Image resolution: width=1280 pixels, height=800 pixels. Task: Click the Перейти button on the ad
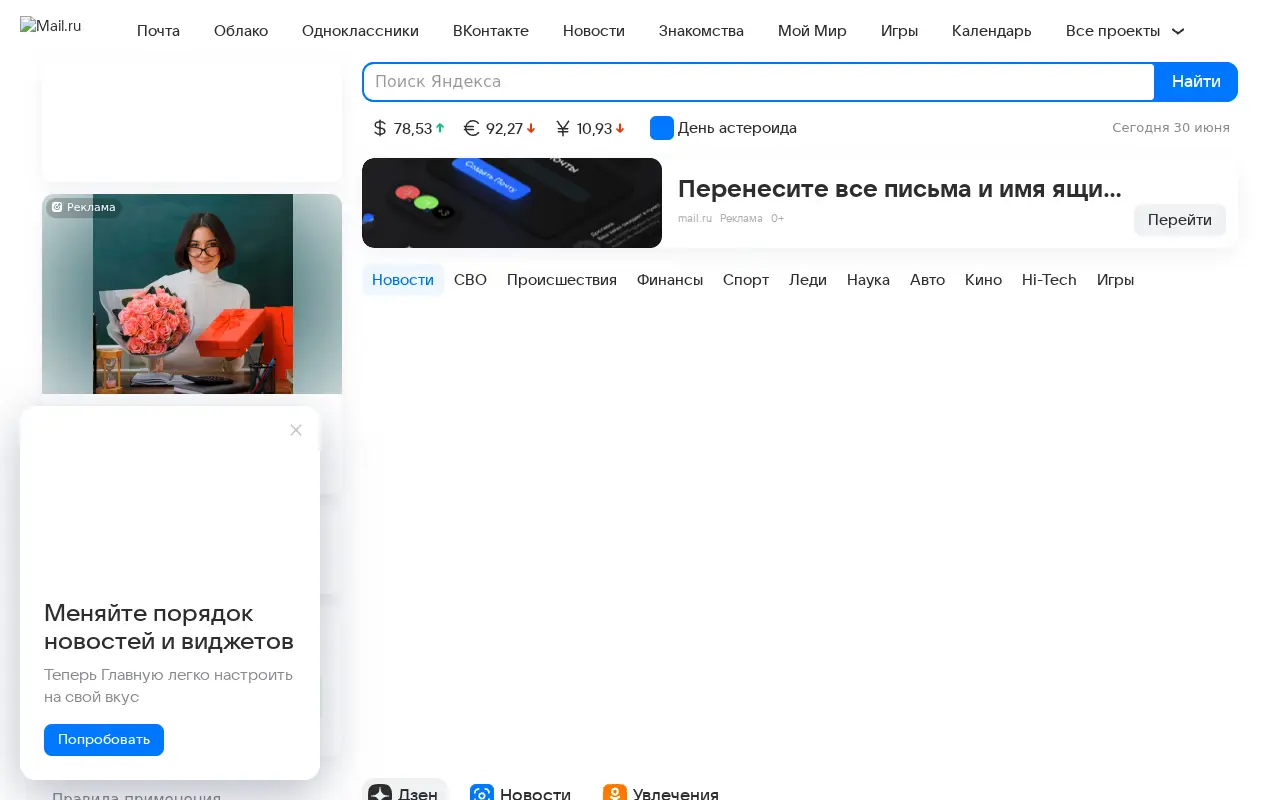(1180, 220)
